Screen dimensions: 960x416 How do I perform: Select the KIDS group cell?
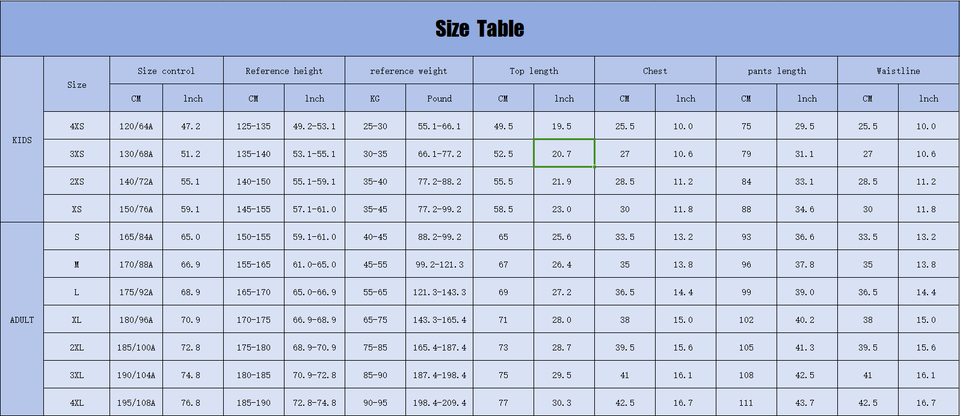(x=21, y=140)
